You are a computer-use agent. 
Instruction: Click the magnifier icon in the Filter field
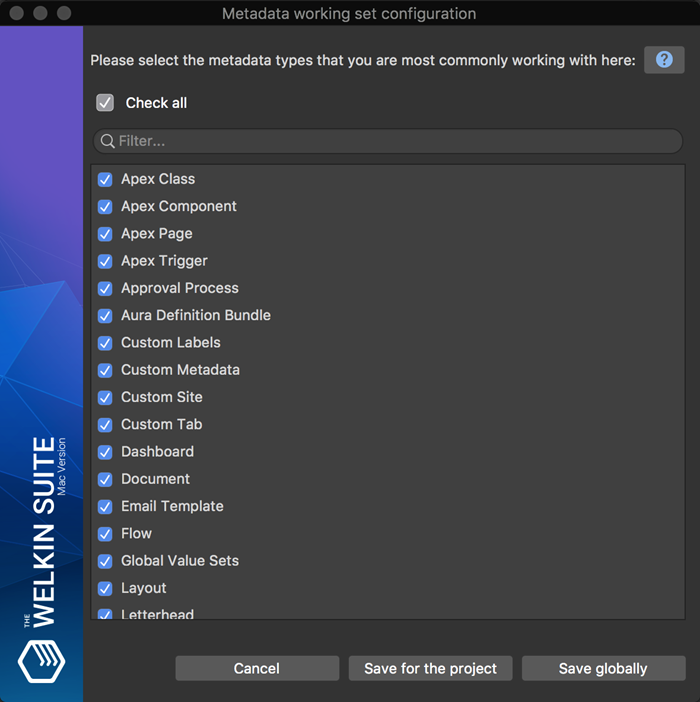(x=107, y=141)
